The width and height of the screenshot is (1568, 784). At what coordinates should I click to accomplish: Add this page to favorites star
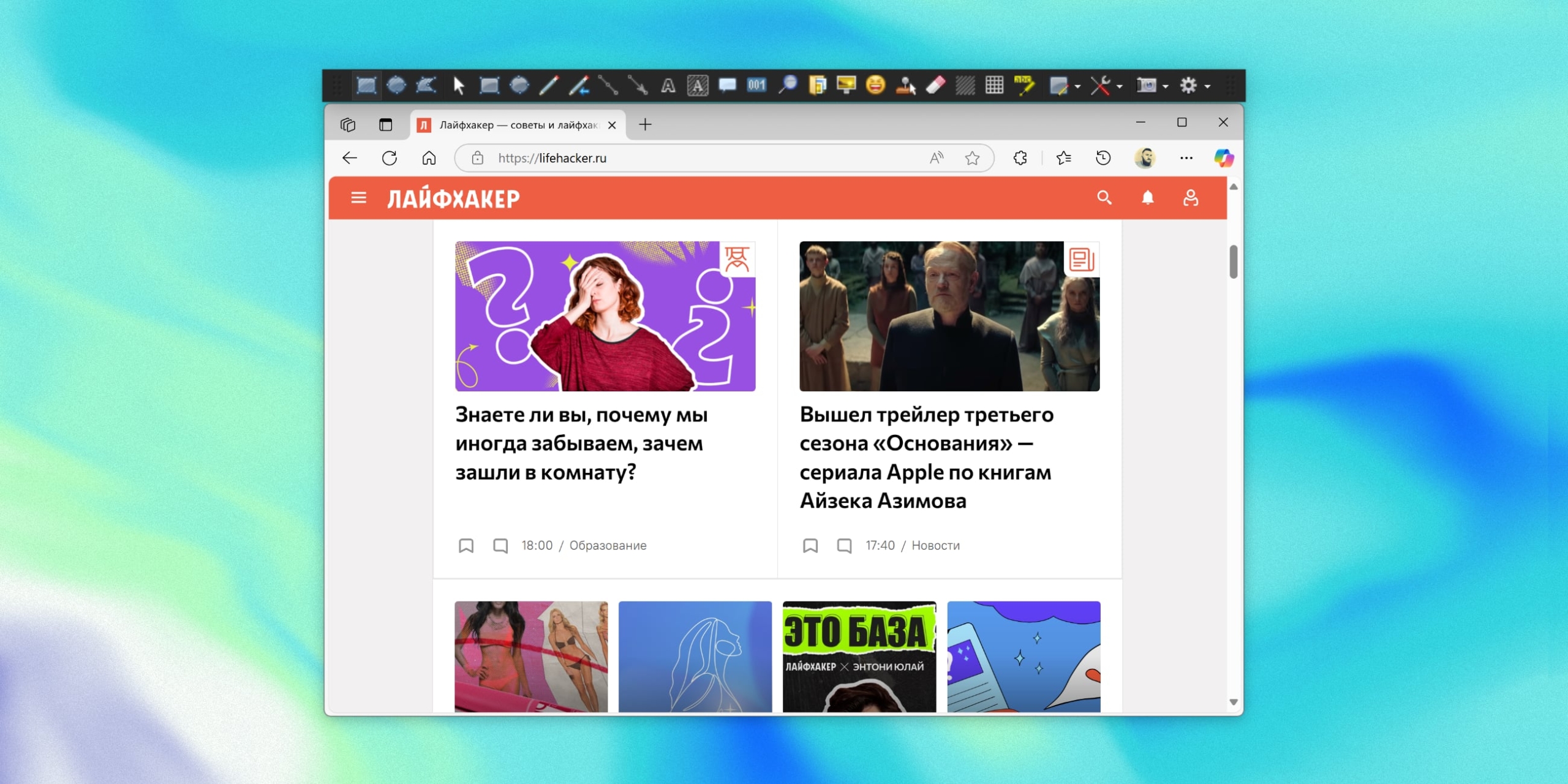[x=972, y=158]
